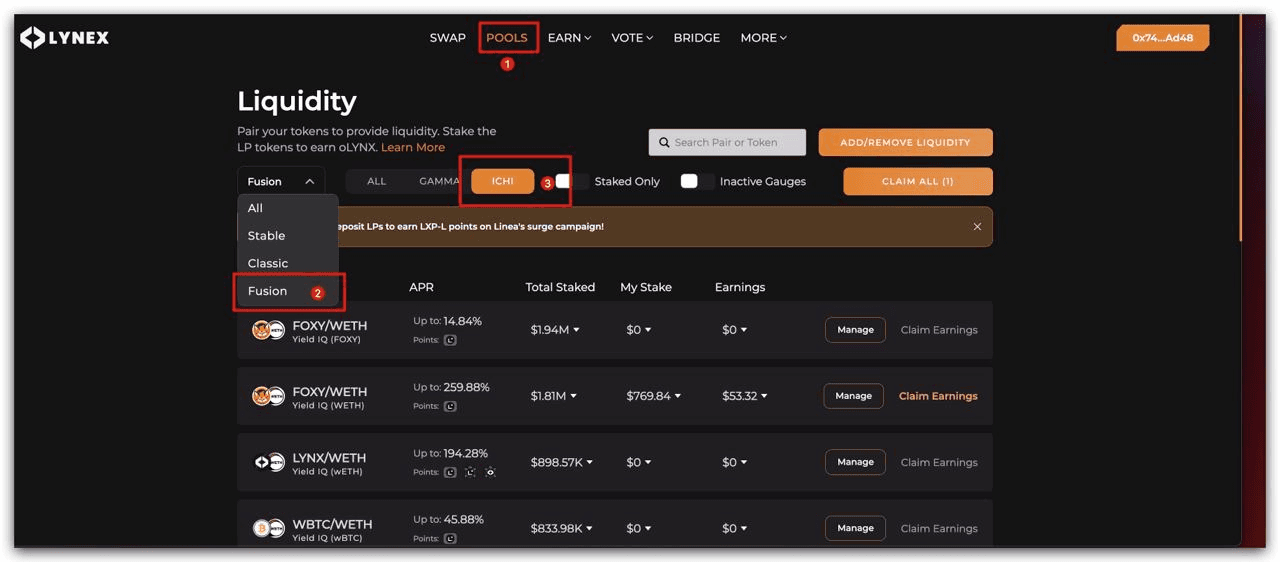The image size is (1280, 562).
Task: Expand Earnings $0 in WBTC/WETH row
Action: point(735,528)
